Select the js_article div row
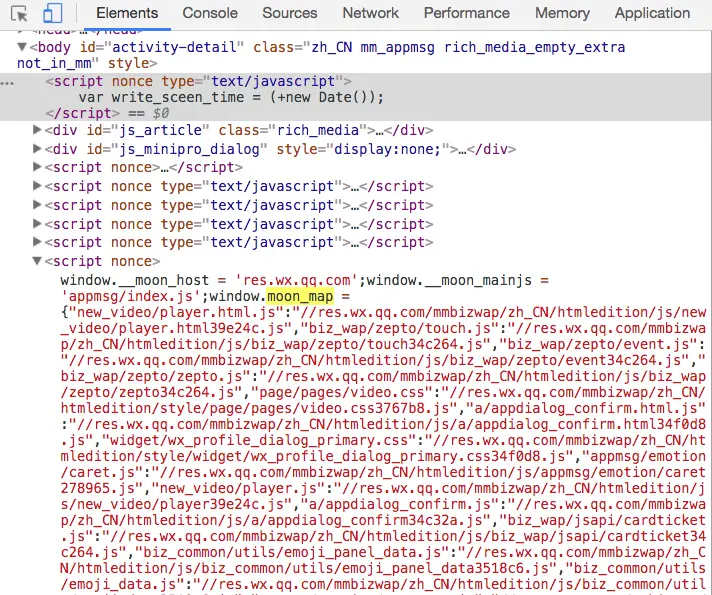Image resolution: width=712 pixels, height=595 pixels. 239,130
